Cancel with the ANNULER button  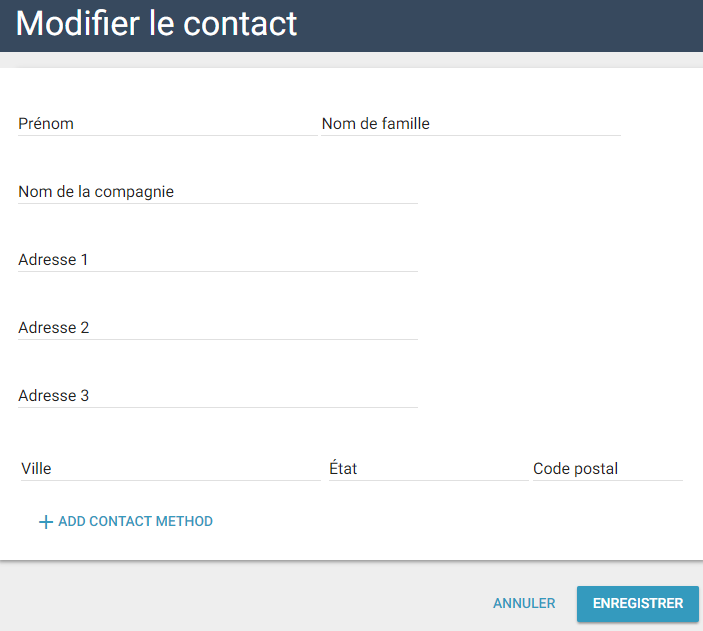tap(524, 603)
